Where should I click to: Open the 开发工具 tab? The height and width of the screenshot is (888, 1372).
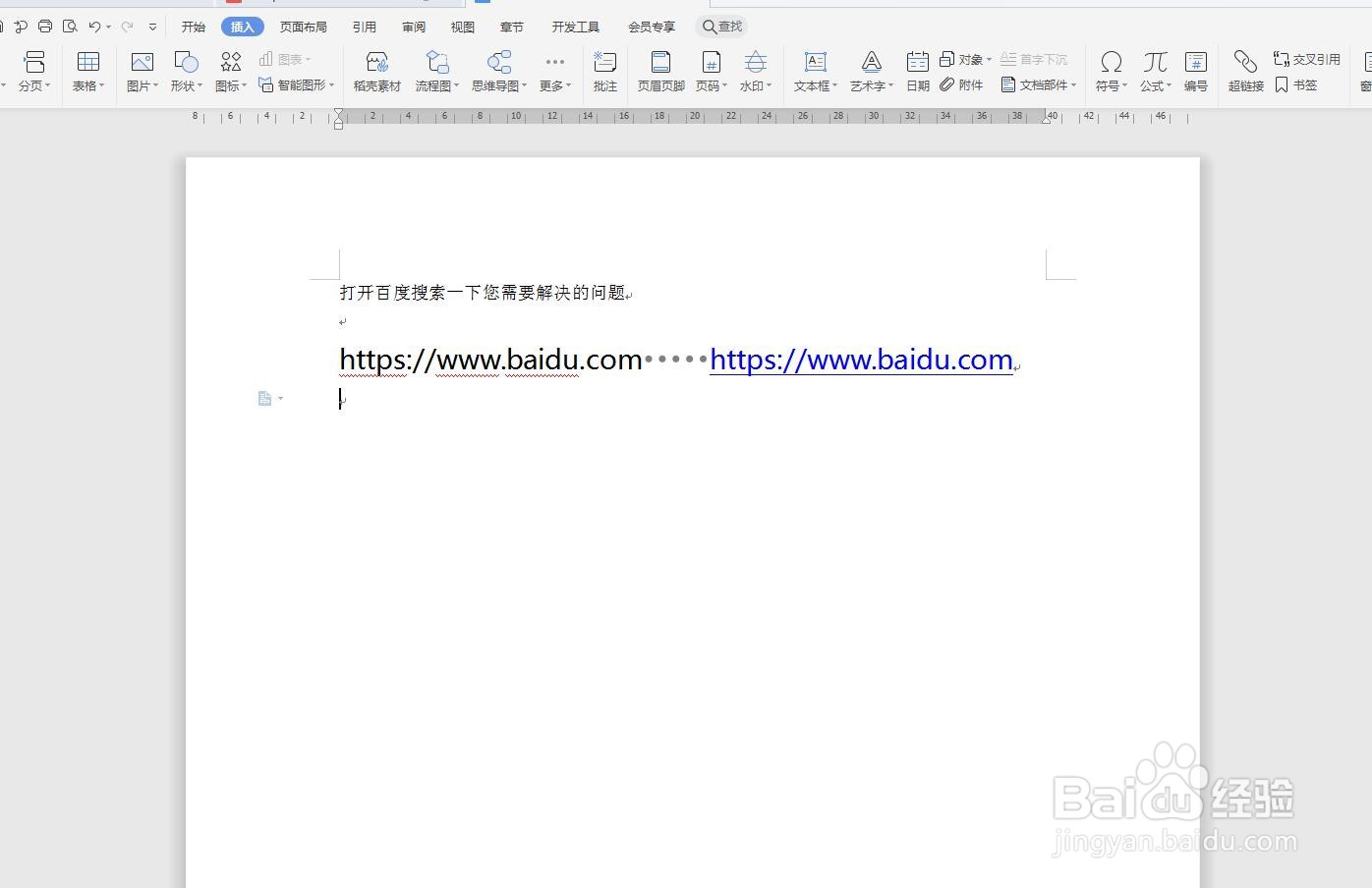(576, 27)
